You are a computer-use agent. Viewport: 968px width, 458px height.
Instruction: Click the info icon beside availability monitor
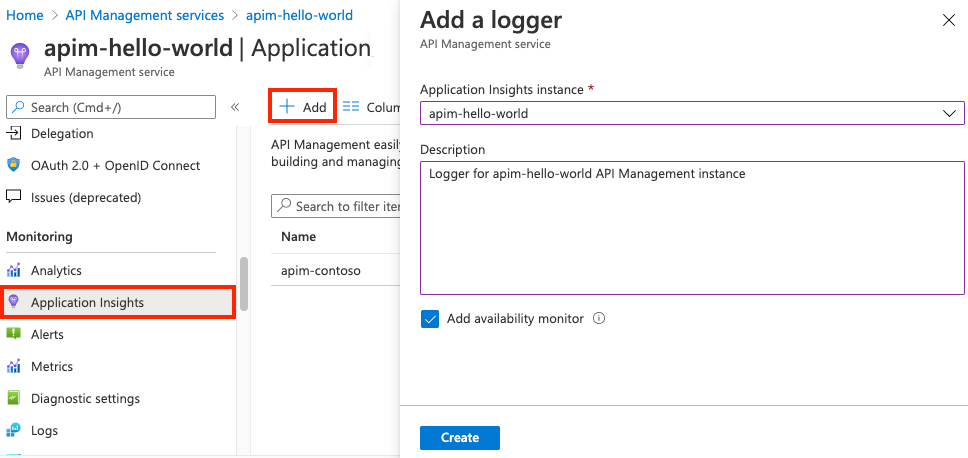click(600, 319)
